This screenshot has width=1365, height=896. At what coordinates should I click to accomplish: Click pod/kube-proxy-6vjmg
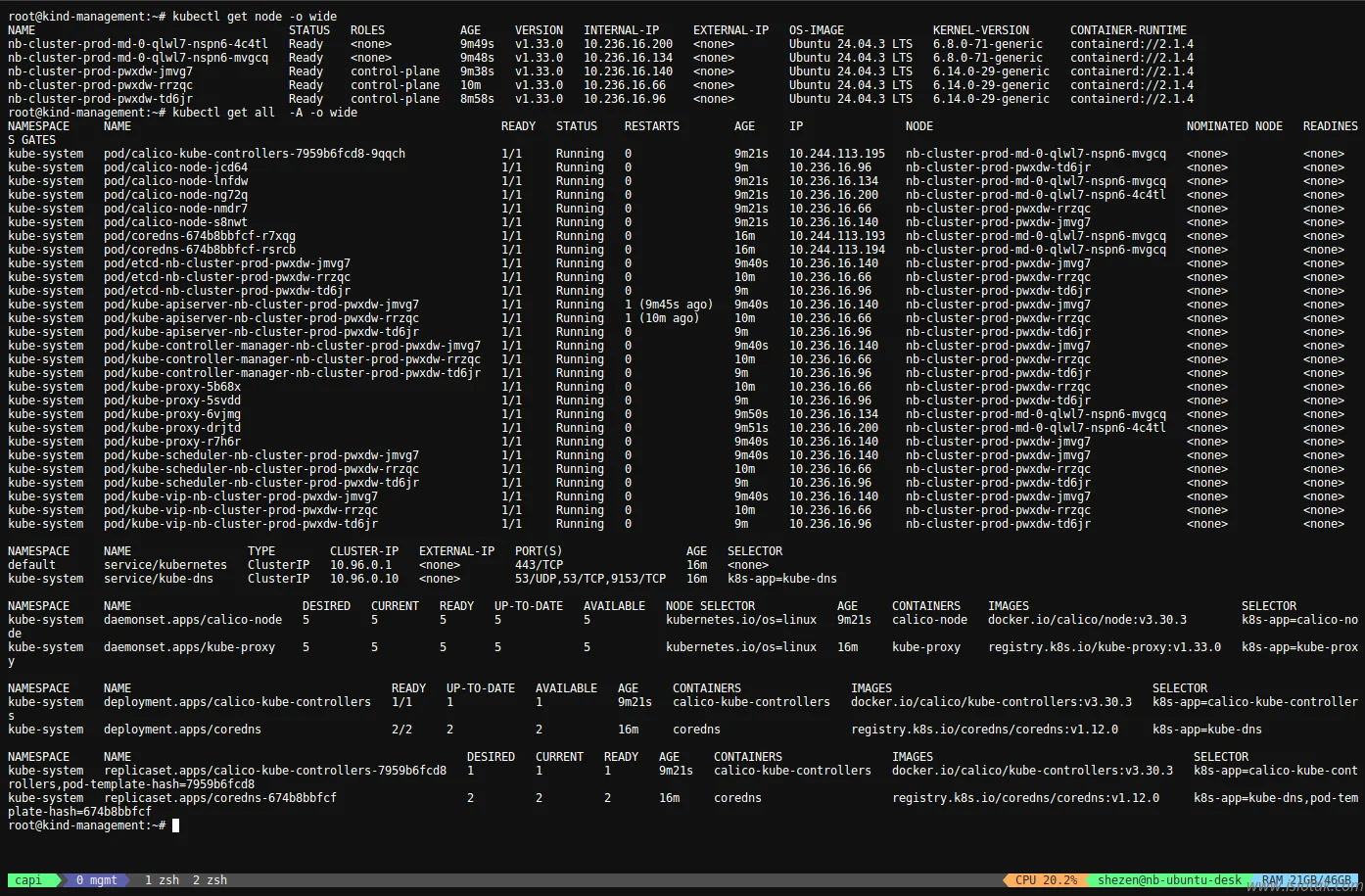click(172, 414)
